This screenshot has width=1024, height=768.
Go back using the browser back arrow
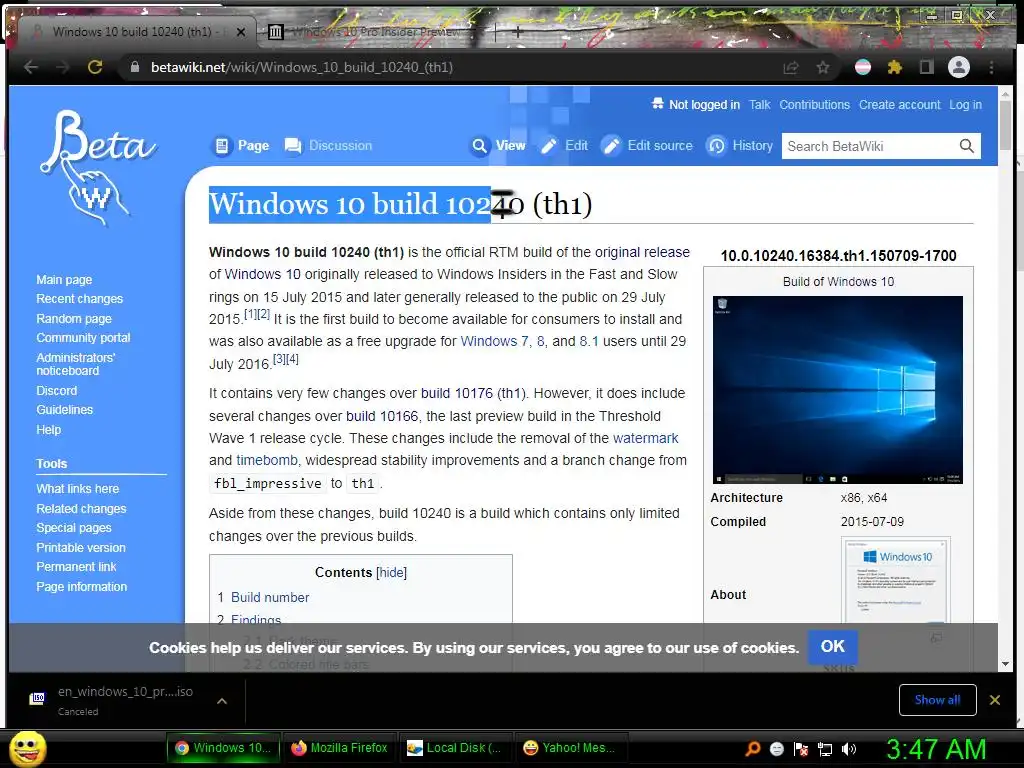tap(31, 67)
